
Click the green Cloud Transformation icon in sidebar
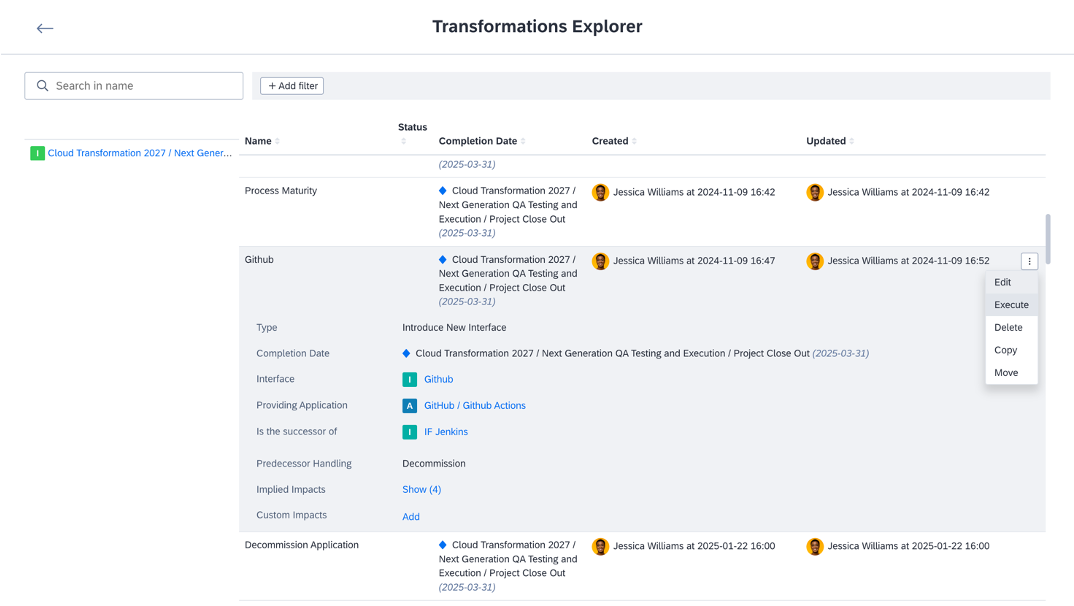37,153
